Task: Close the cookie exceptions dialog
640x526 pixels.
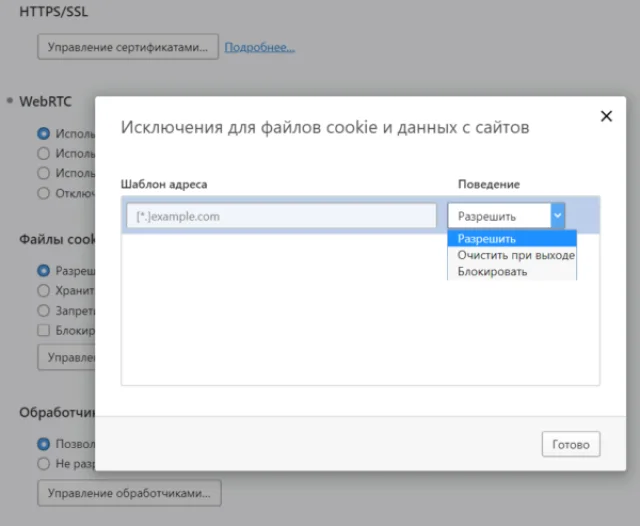Action: 606,116
